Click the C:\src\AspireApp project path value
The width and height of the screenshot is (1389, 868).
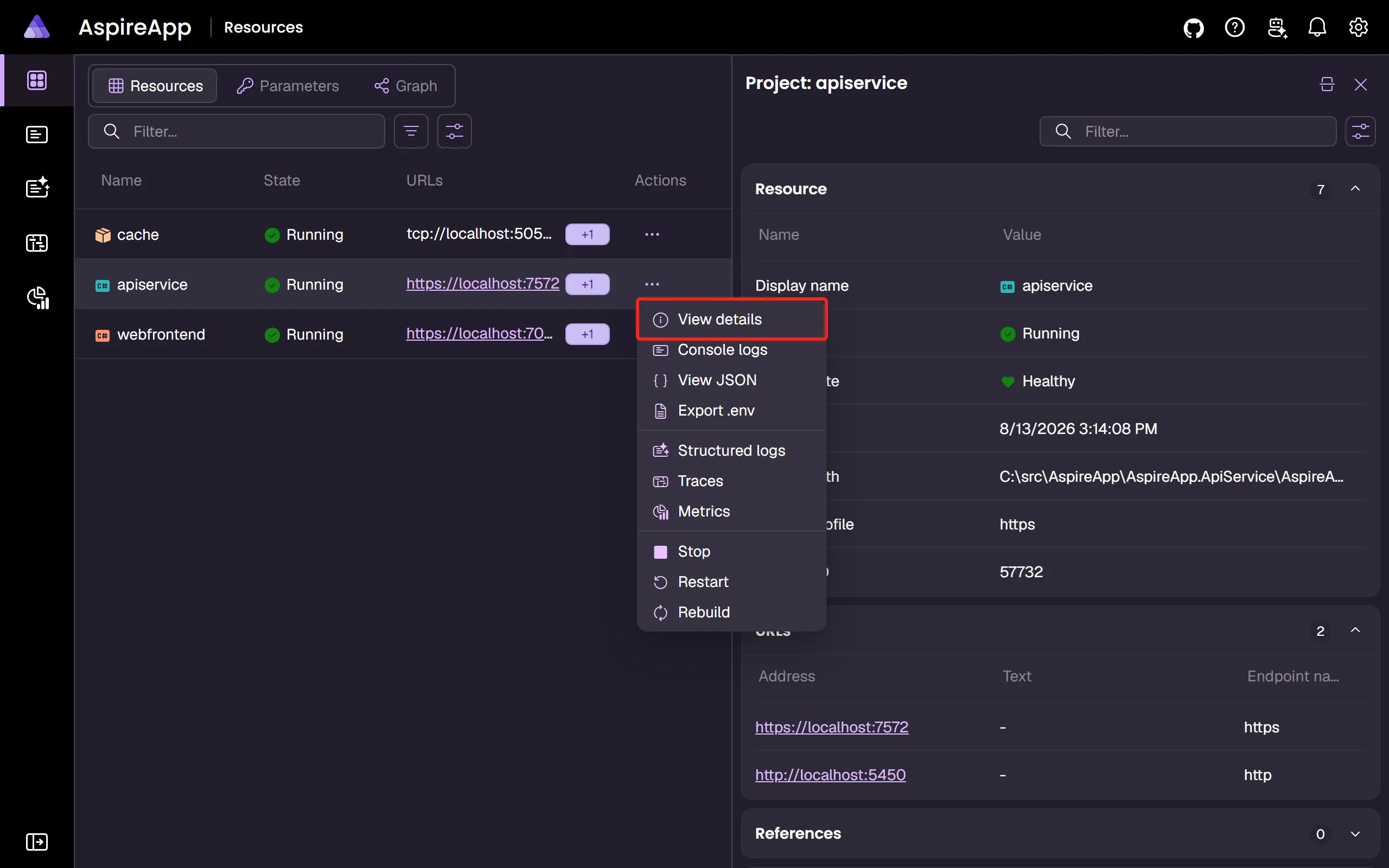click(1171, 476)
